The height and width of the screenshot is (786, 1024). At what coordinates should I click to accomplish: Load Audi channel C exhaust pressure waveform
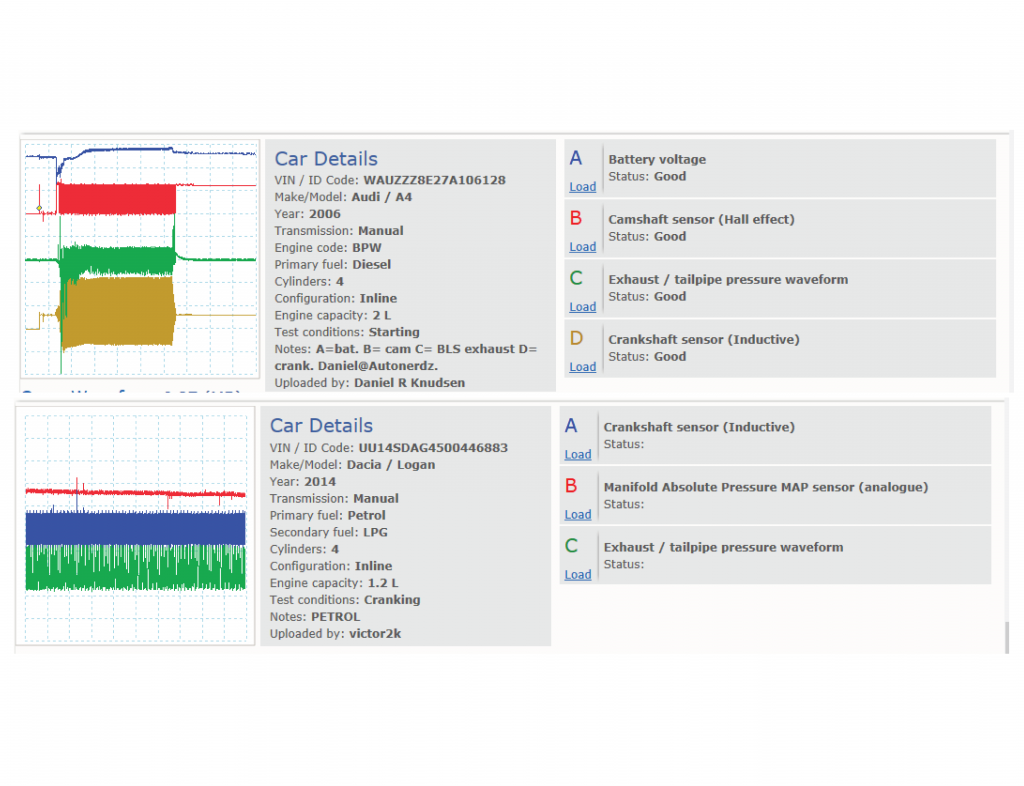coord(583,307)
